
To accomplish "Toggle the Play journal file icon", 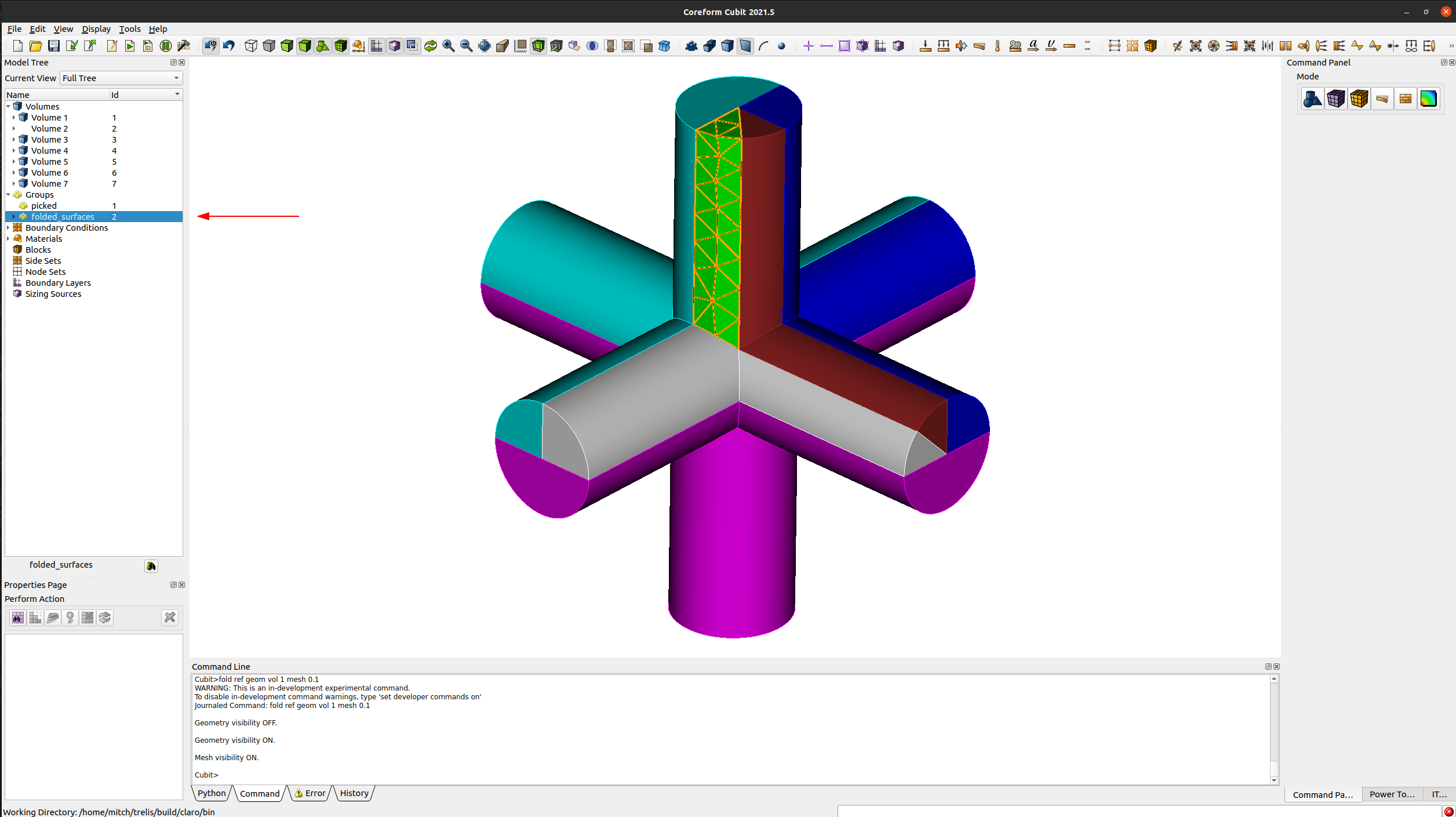I will 129,46.
